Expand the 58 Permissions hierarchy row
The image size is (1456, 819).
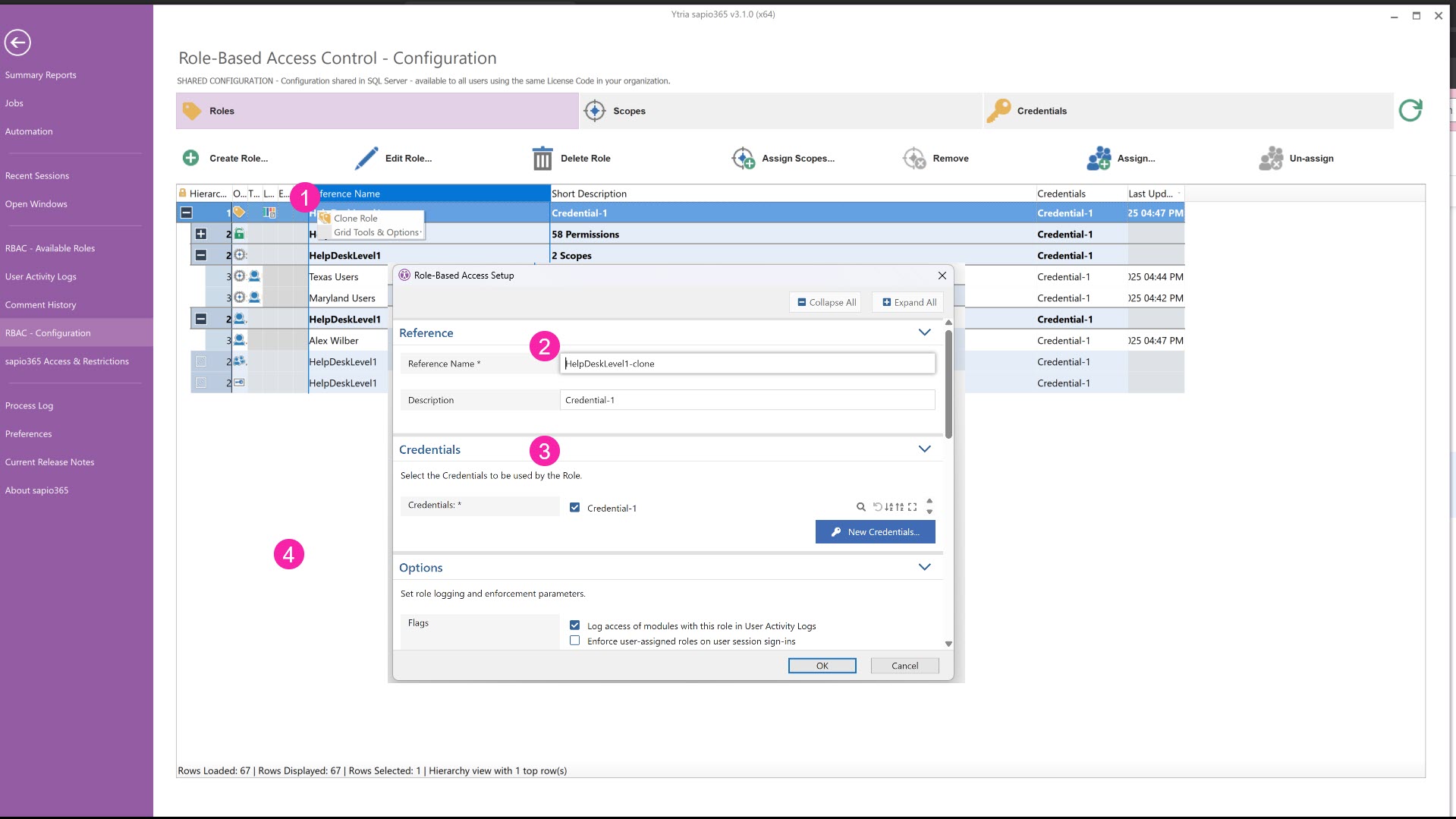[201, 234]
